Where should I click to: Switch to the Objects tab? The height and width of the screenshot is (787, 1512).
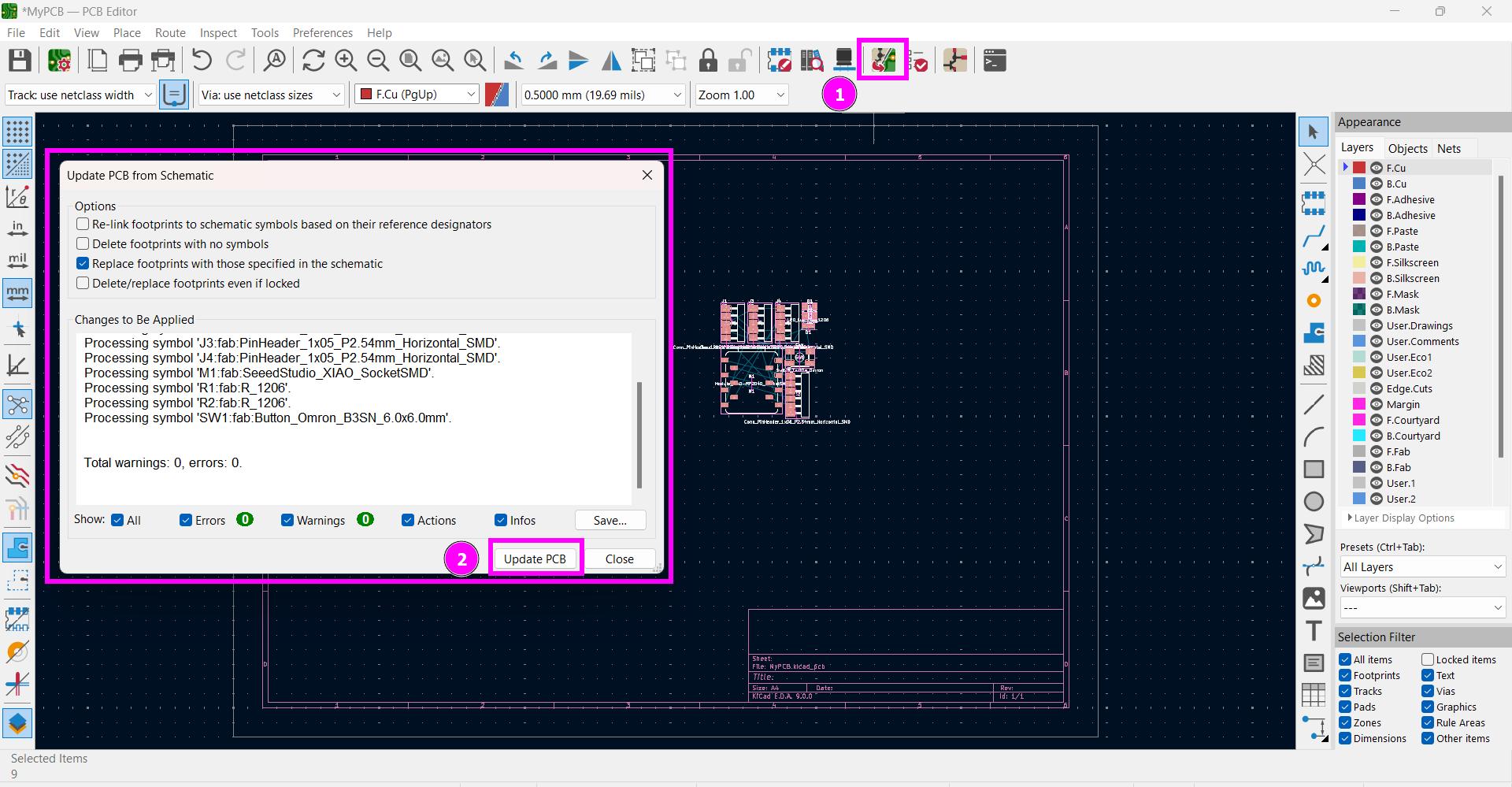point(1407,148)
